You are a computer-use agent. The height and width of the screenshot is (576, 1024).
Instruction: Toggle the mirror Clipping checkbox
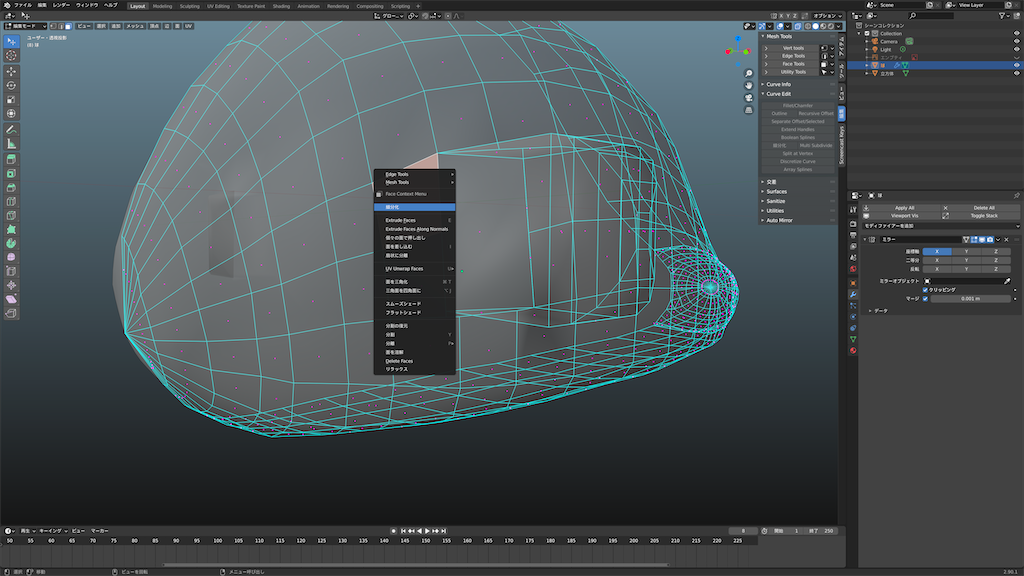click(x=925, y=290)
